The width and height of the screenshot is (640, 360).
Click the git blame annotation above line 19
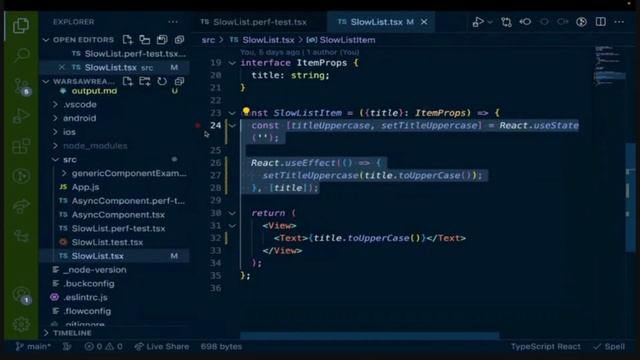300,52
